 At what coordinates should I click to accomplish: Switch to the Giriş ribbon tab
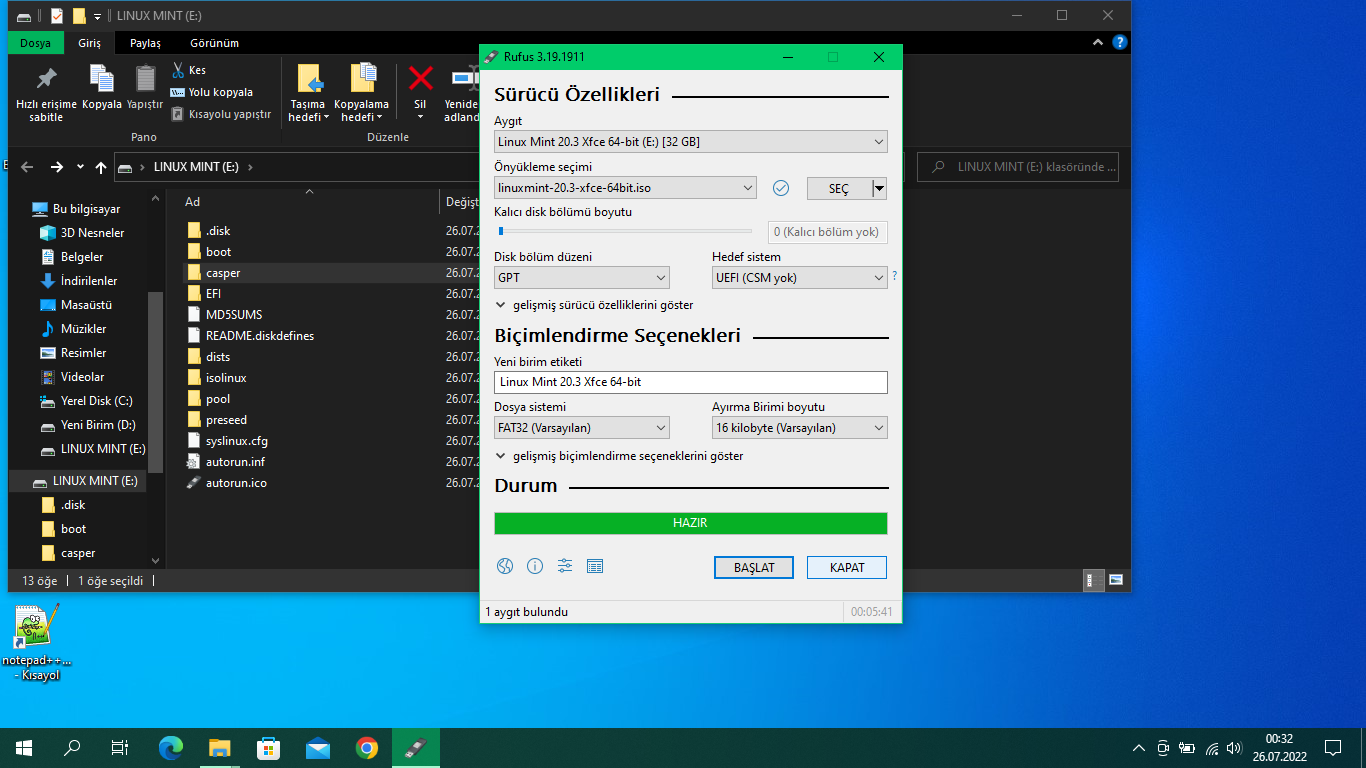tap(90, 43)
